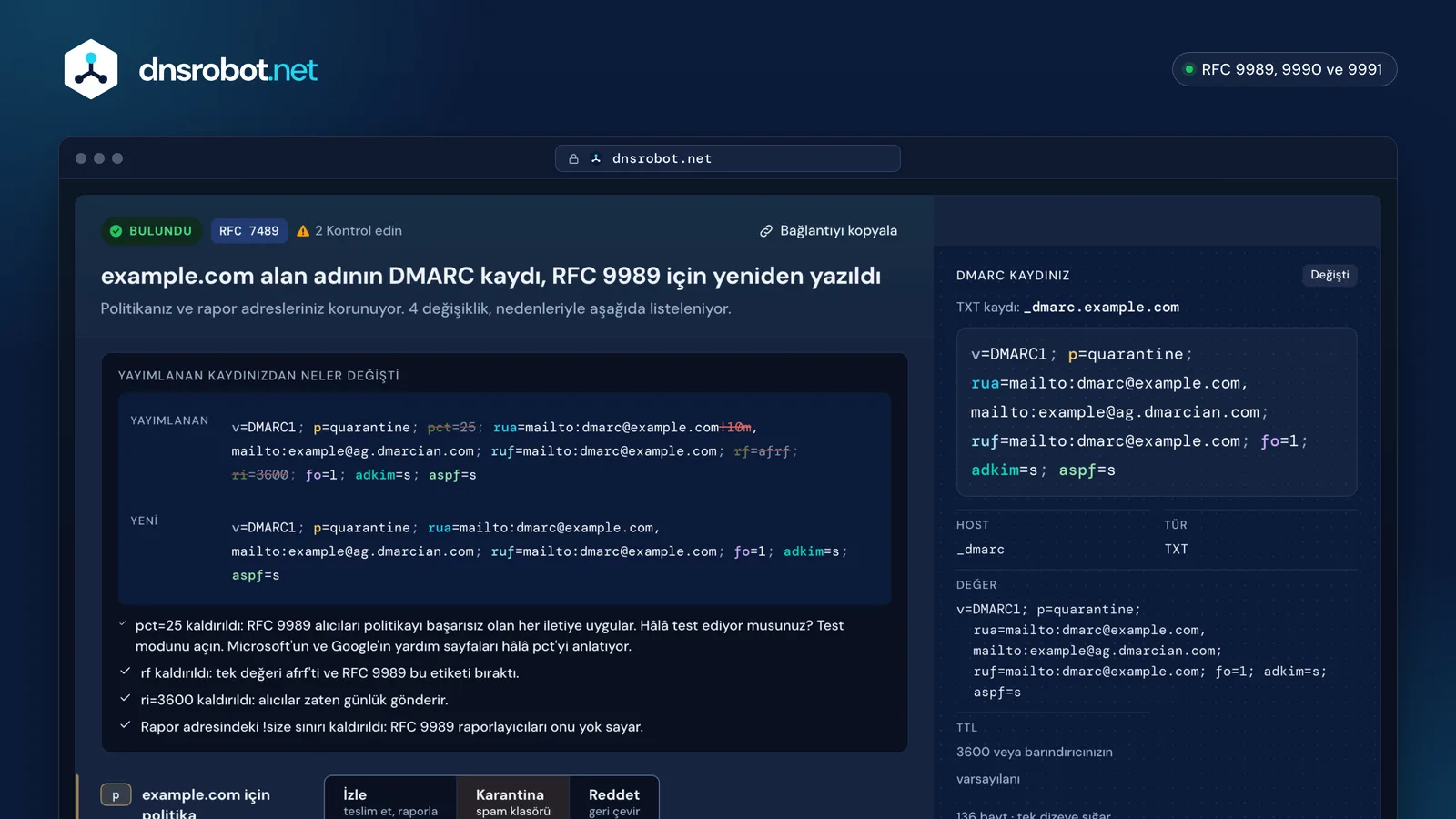Copy the link with Bağlantıyı kopyala

point(829,231)
